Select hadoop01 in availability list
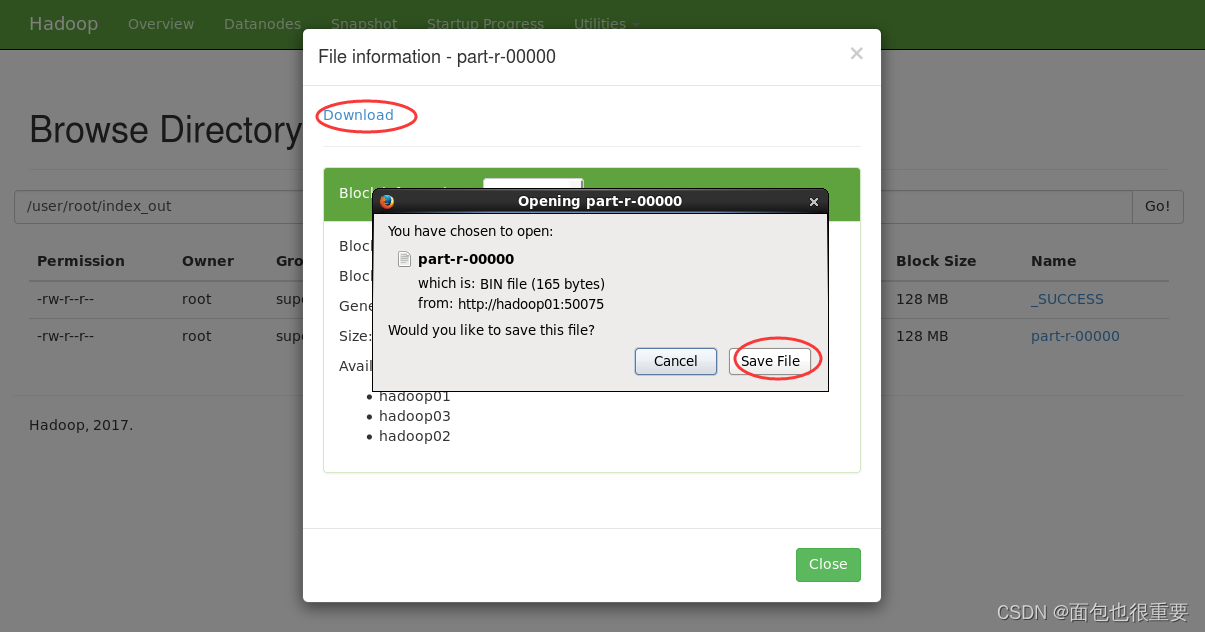 click(415, 397)
